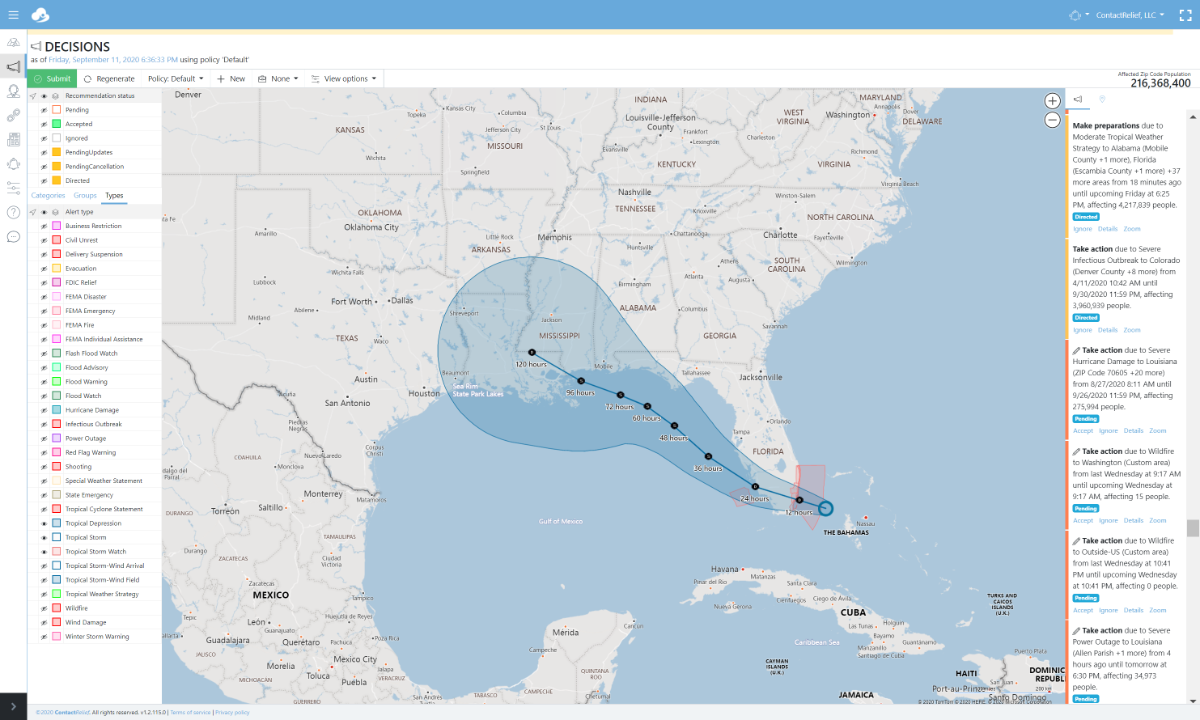Screen dimensions: 1200x720
Task: Click the locate arrow icon in Alert type header
Action: [32, 212]
